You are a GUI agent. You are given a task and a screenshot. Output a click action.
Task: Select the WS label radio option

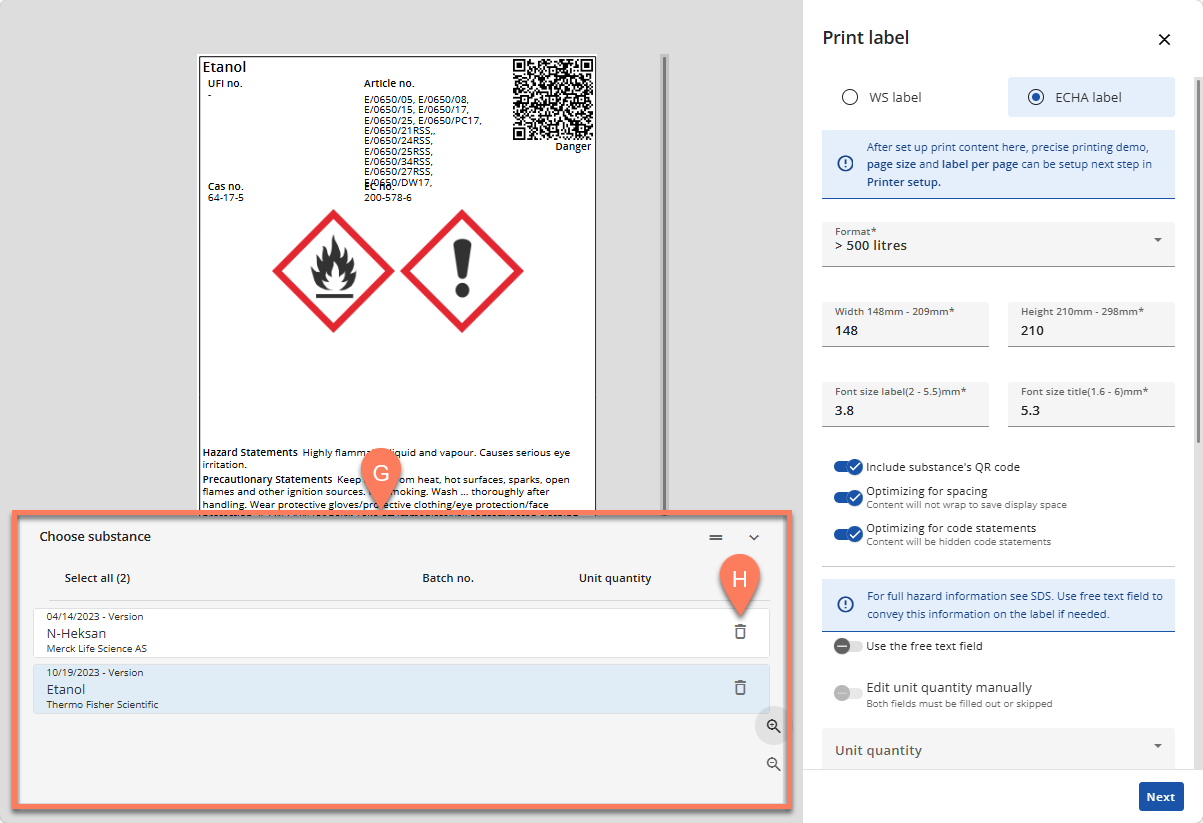pos(850,98)
